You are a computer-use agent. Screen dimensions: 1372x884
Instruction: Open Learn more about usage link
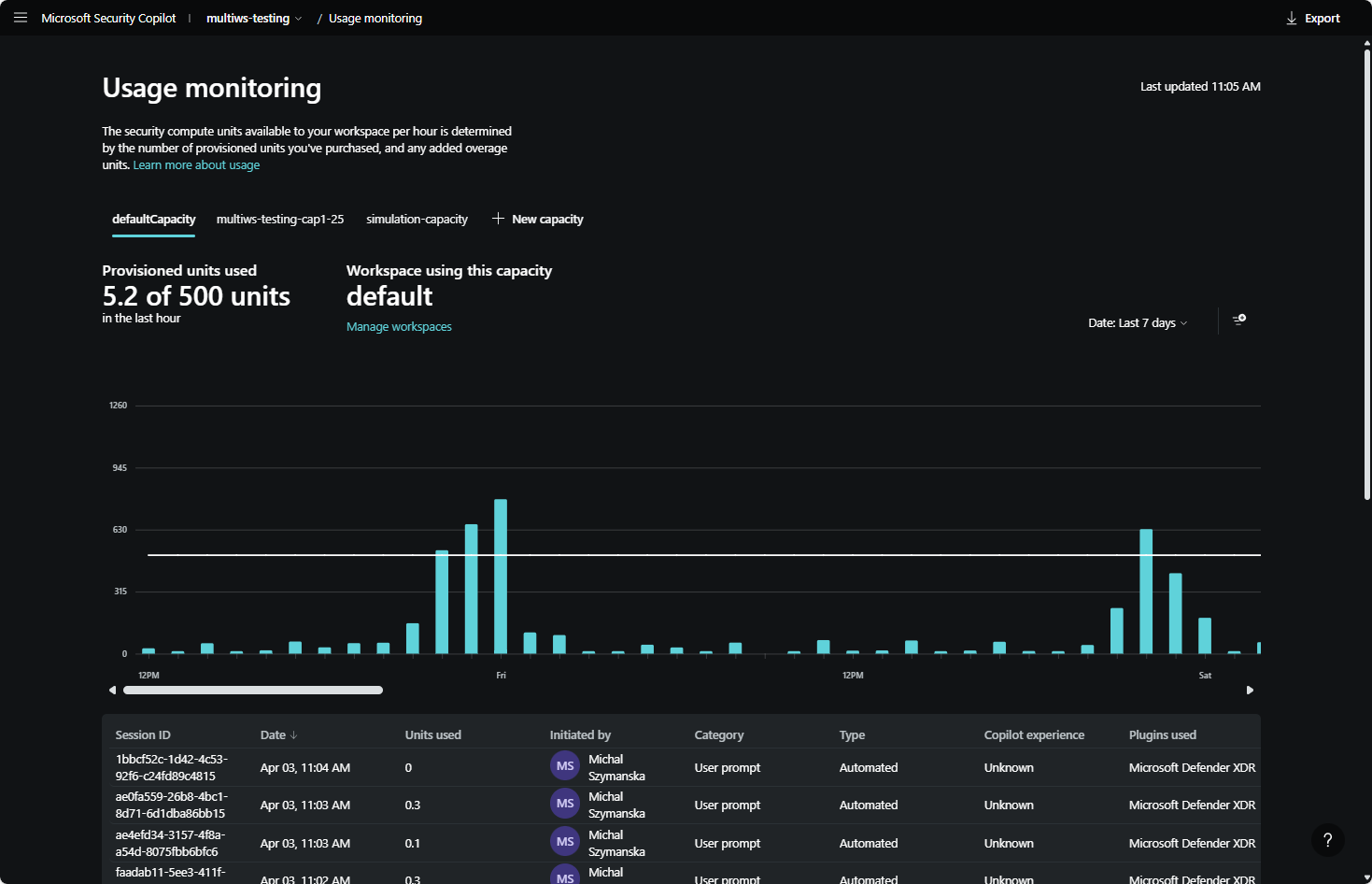196,165
